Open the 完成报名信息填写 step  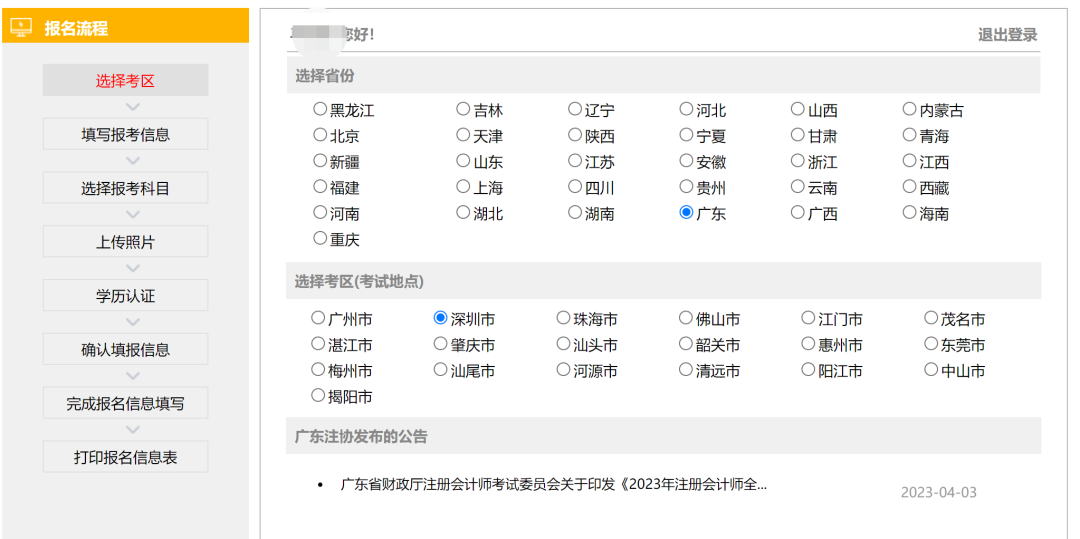pyautogui.click(x=125, y=403)
